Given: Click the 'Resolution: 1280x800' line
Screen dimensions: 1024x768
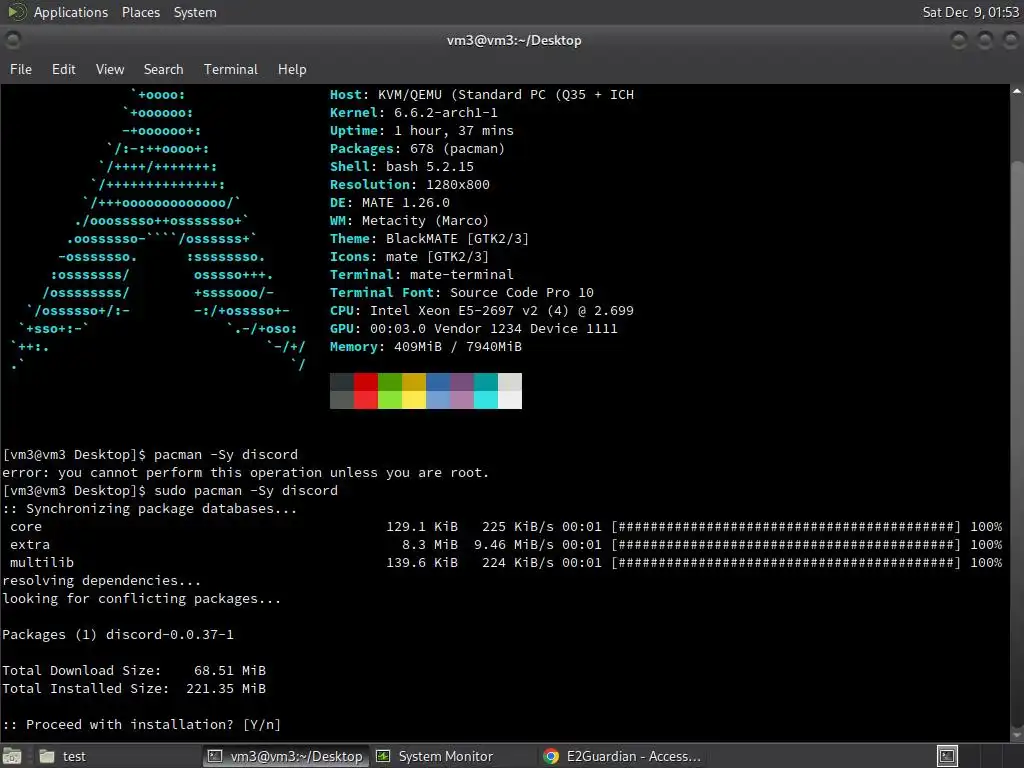Looking at the screenshot, I should [x=409, y=185].
